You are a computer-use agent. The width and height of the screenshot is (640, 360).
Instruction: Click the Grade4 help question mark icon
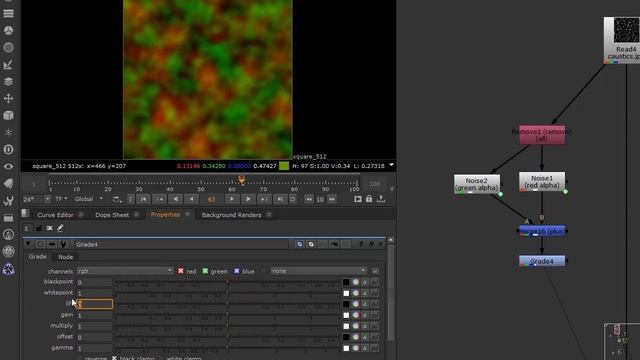(361, 244)
